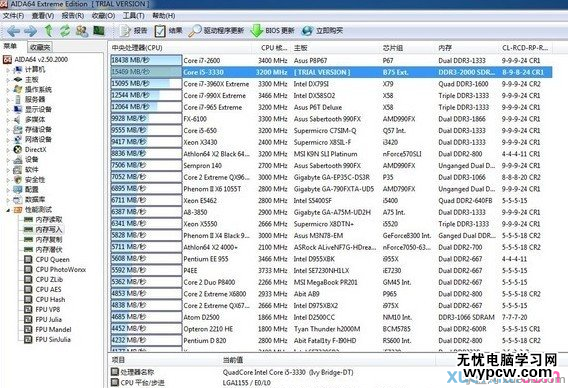Screen dimensions: 568x388
Task: Click the 18438 MB/秒 result bar
Action: point(146,61)
